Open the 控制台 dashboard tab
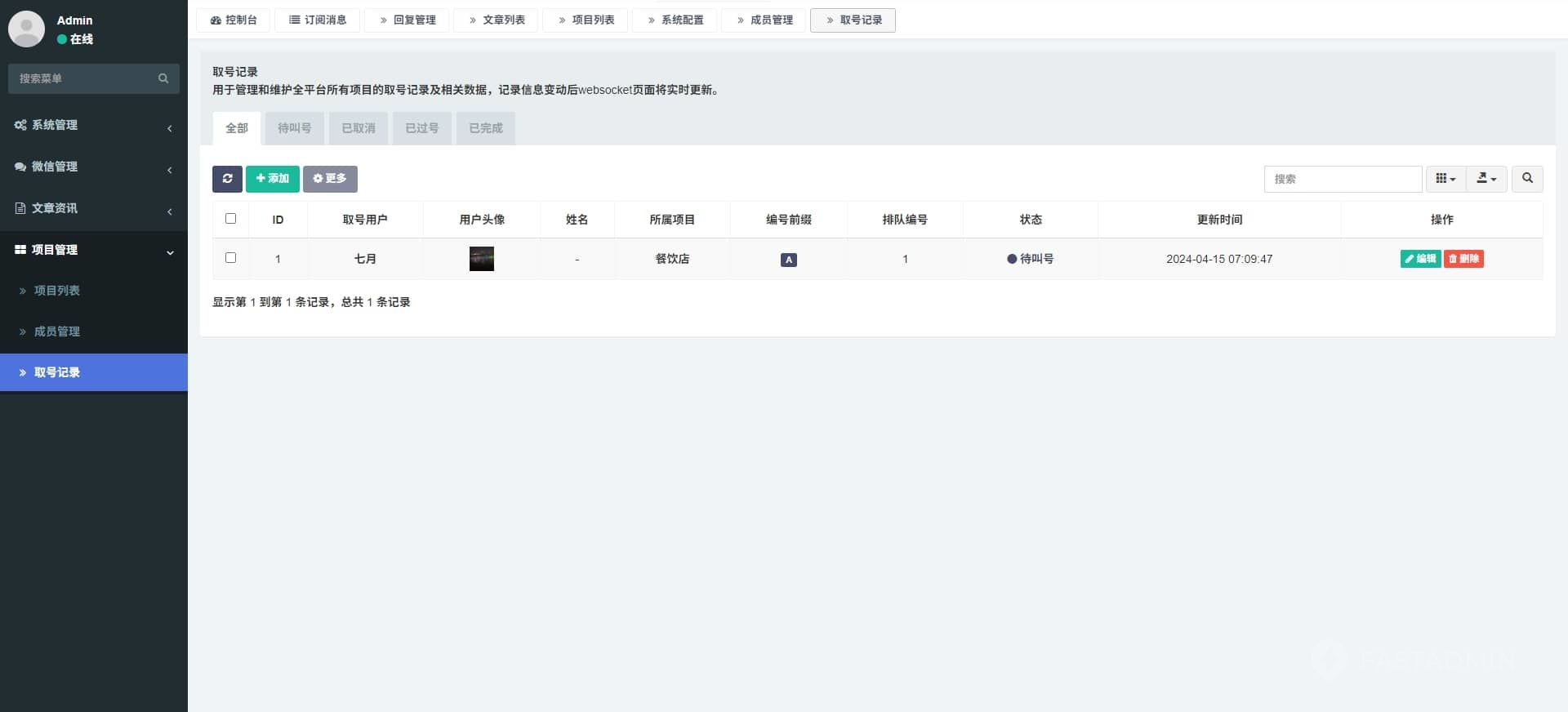 [x=234, y=20]
